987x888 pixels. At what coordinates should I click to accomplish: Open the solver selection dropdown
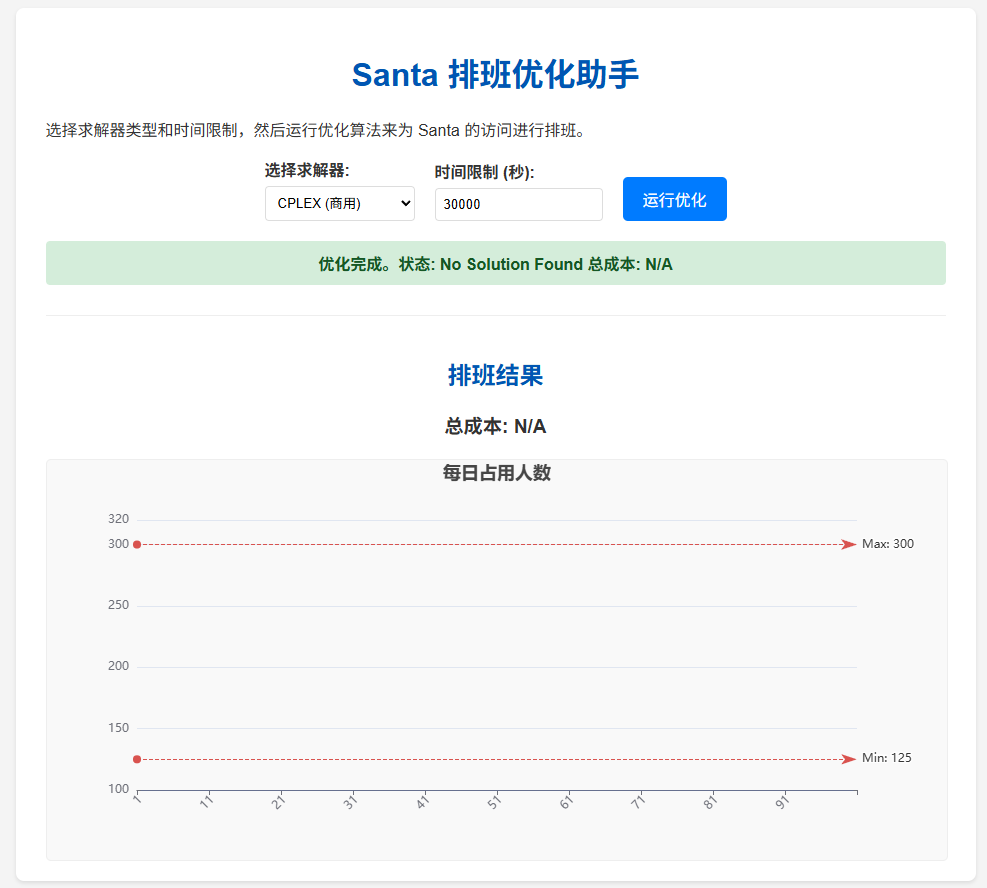coord(339,203)
